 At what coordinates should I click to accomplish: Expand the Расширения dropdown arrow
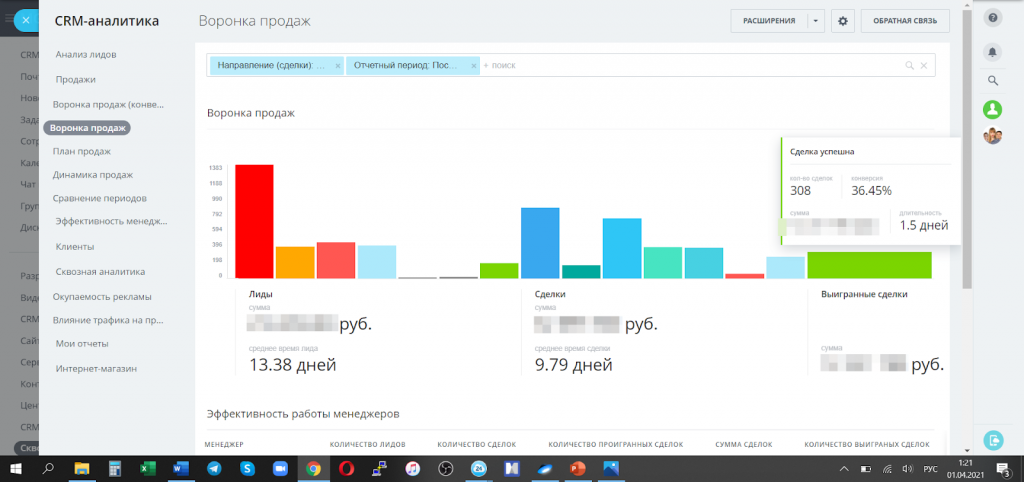pyautogui.click(x=816, y=21)
